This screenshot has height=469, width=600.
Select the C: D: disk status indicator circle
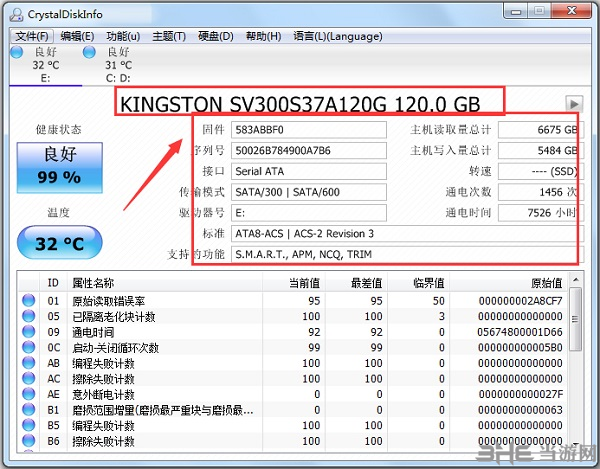click(89, 52)
